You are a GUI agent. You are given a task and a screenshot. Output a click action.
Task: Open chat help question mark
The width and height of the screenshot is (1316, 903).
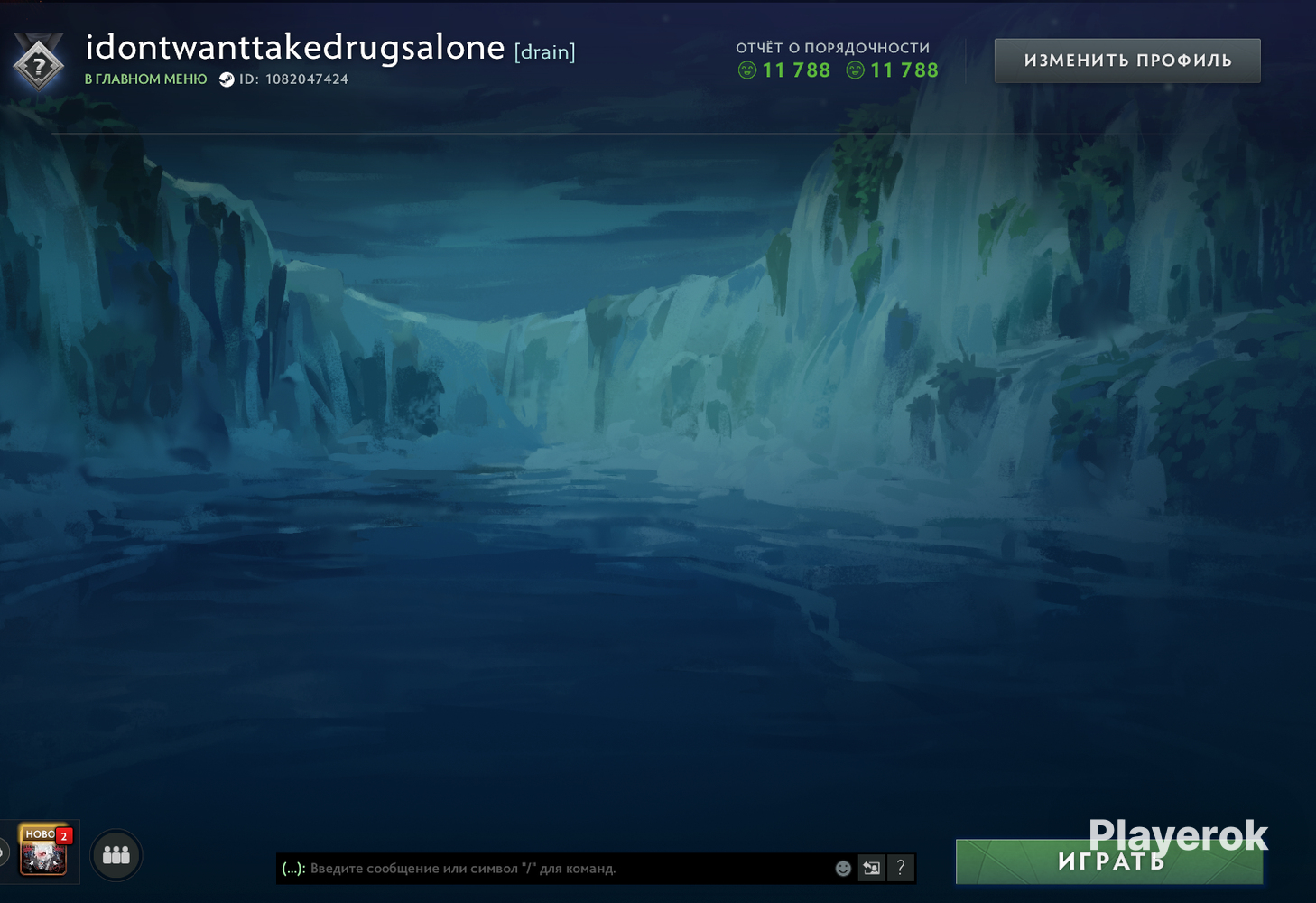pos(901,868)
